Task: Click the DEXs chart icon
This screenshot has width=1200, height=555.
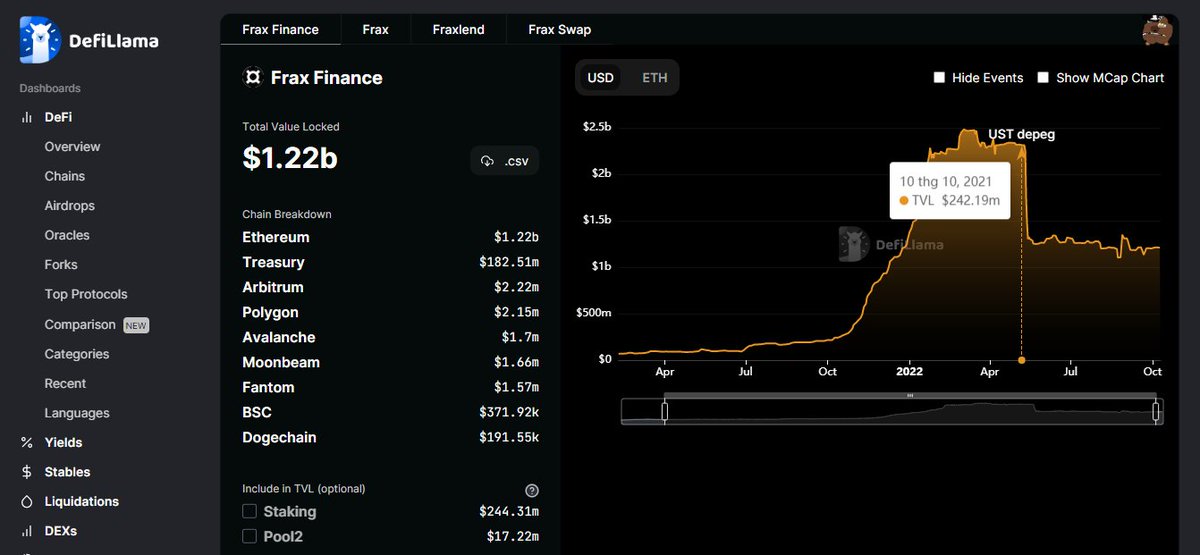Action: tap(27, 531)
